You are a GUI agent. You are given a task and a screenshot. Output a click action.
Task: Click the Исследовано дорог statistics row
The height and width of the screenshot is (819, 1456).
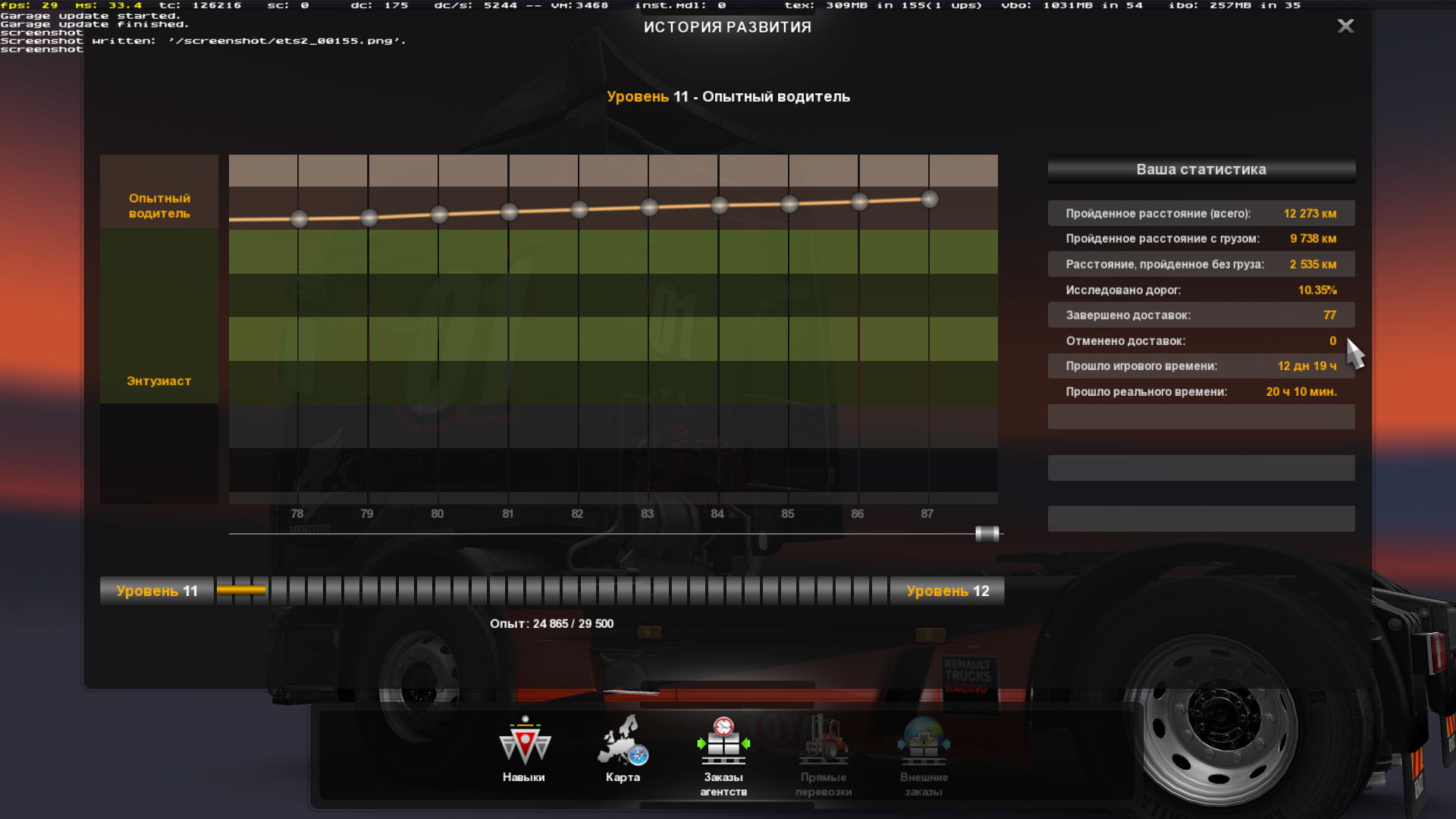click(x=1201, y=290)
